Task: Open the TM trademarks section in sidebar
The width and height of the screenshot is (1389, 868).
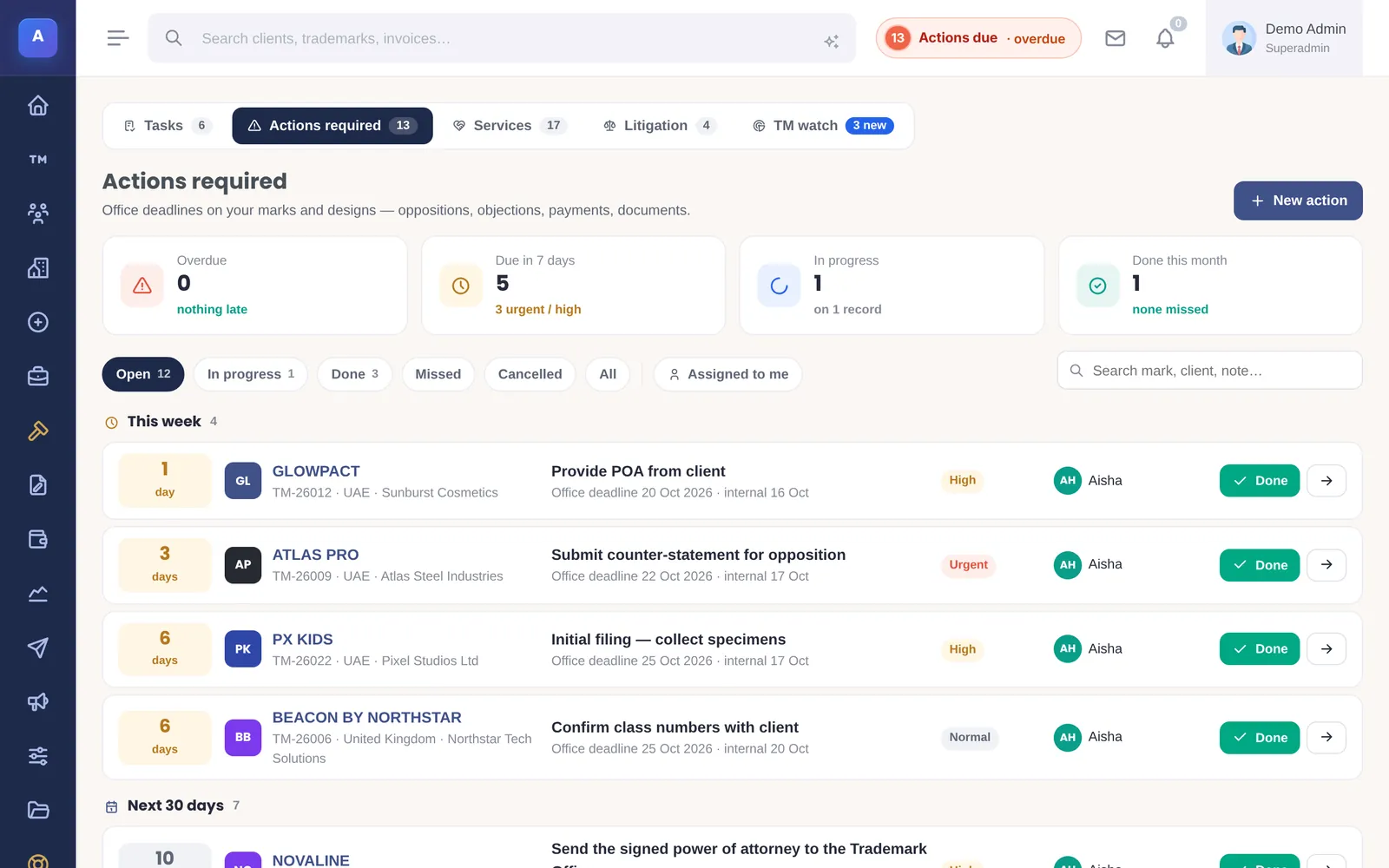Action: coord(37,160)
